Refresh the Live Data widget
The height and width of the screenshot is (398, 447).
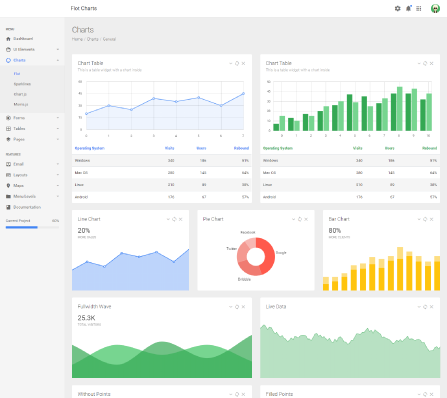coord(425,307)
